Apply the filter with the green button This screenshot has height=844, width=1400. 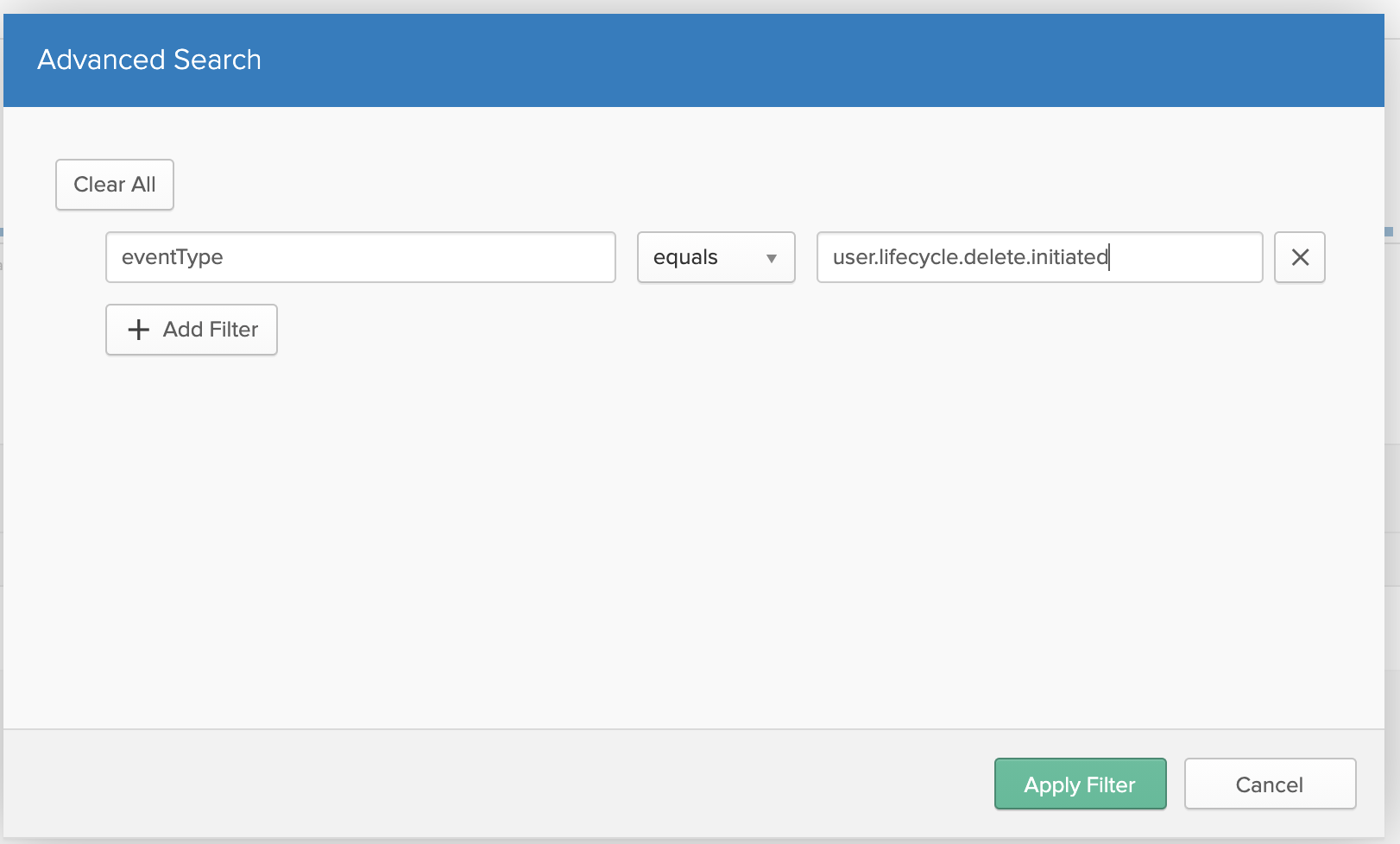1080,784
